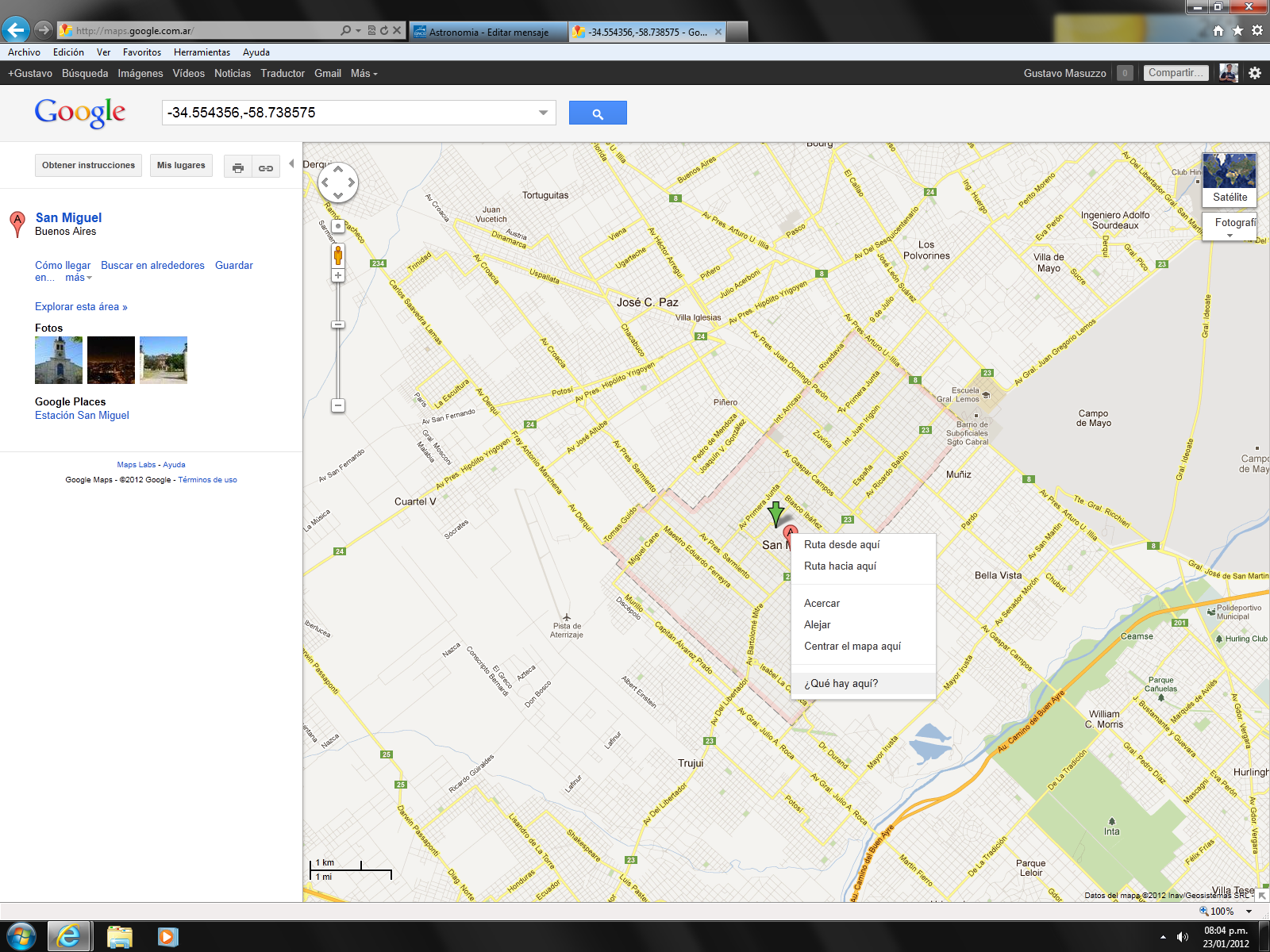Click the zoom in plus button
The height and width of the screenshot is (952, 1270).
[338, 275]
